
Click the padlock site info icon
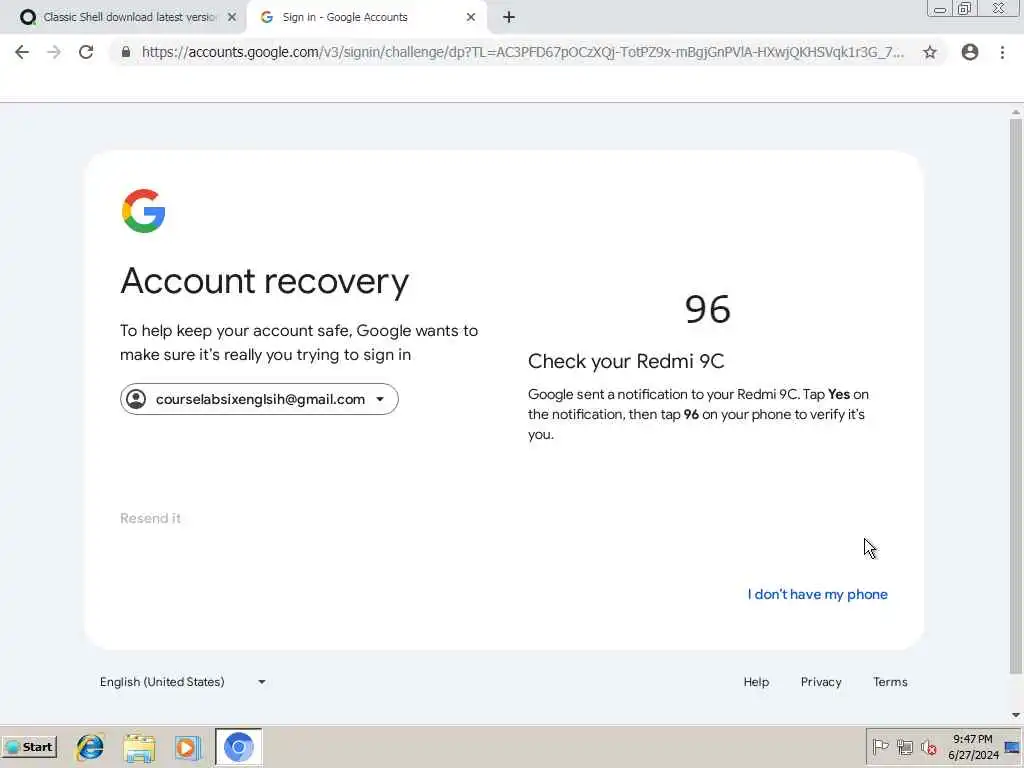pos(126,52)
